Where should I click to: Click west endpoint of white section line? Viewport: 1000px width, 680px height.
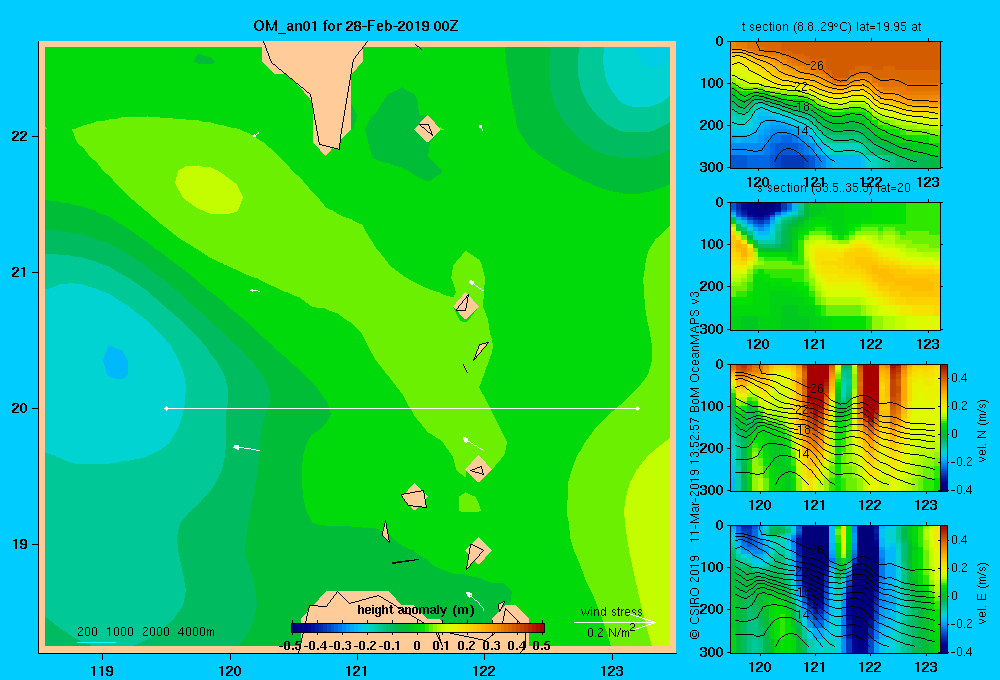point(166,408)
